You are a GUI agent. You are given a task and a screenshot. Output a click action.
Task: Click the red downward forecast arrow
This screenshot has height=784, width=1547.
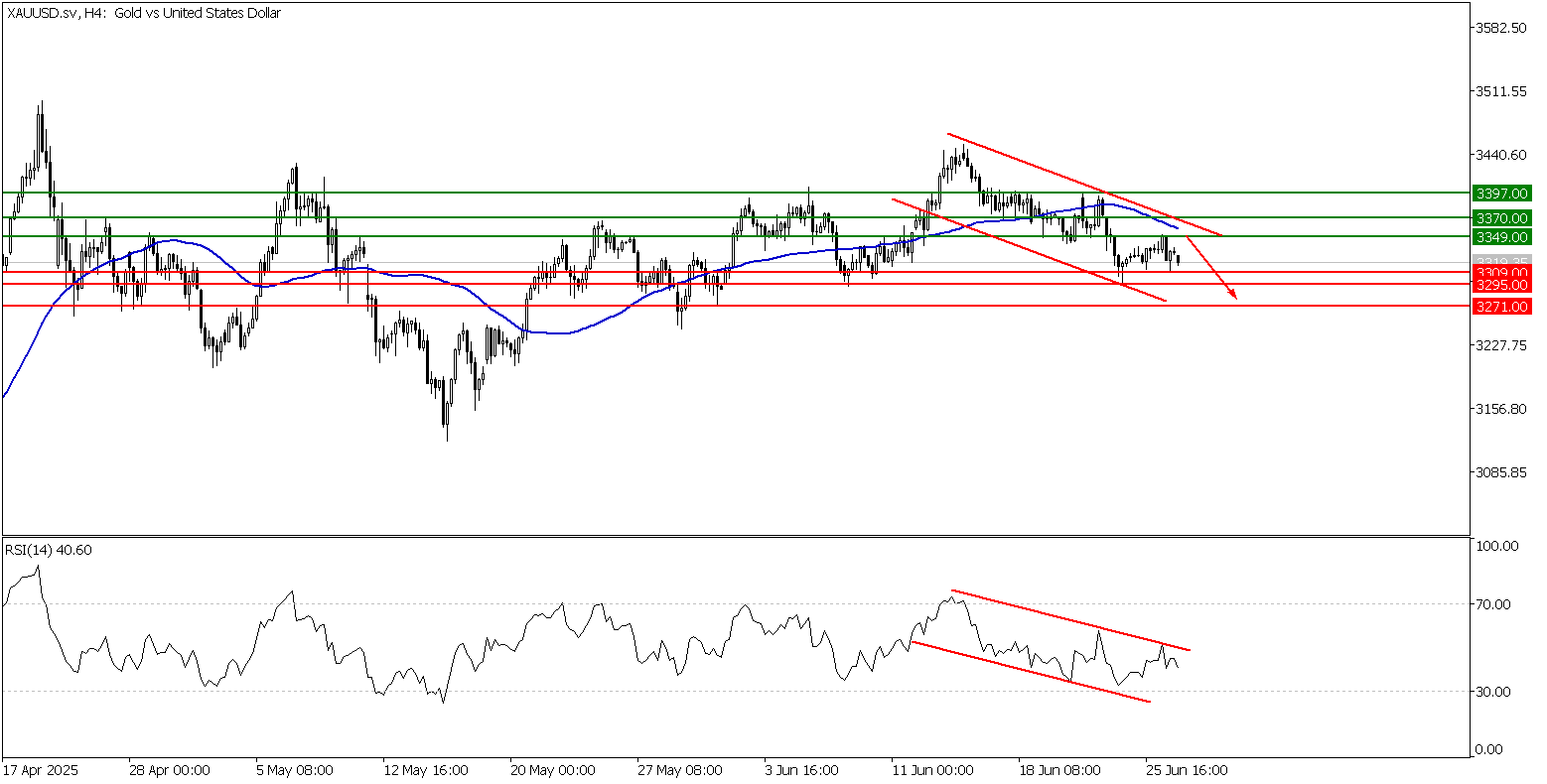1211,266
